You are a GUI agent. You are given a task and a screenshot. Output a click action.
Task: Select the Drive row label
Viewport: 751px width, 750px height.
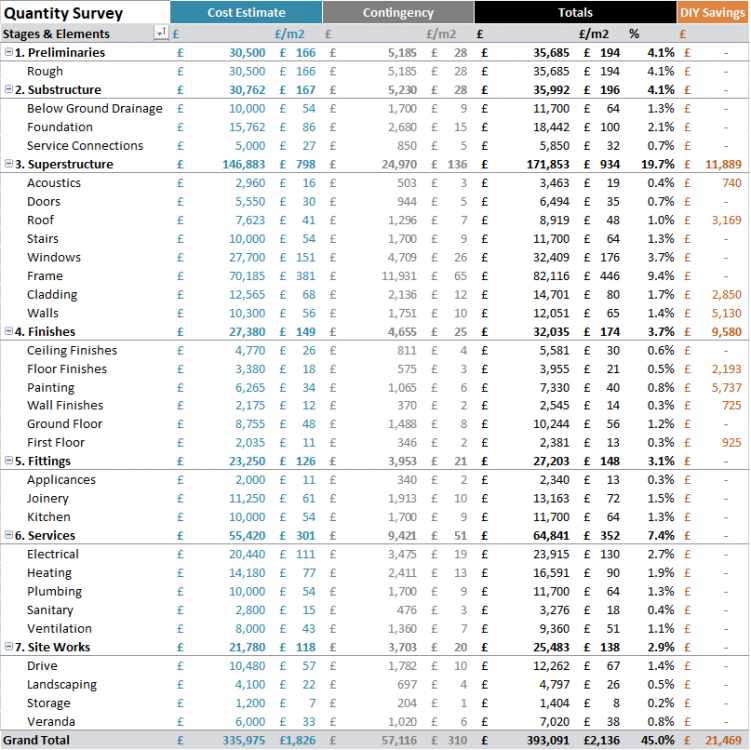42,666
